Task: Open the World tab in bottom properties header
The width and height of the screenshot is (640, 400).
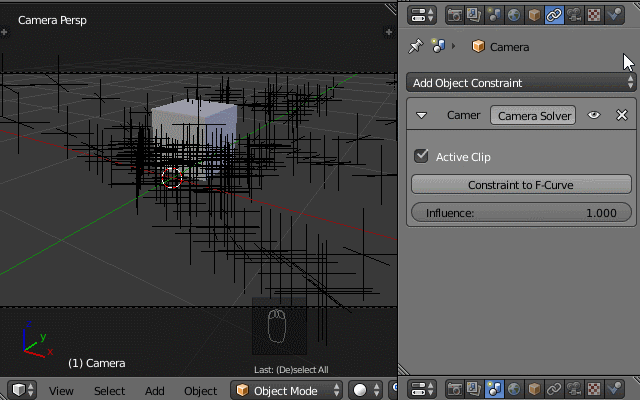Action: coord(514,389)
